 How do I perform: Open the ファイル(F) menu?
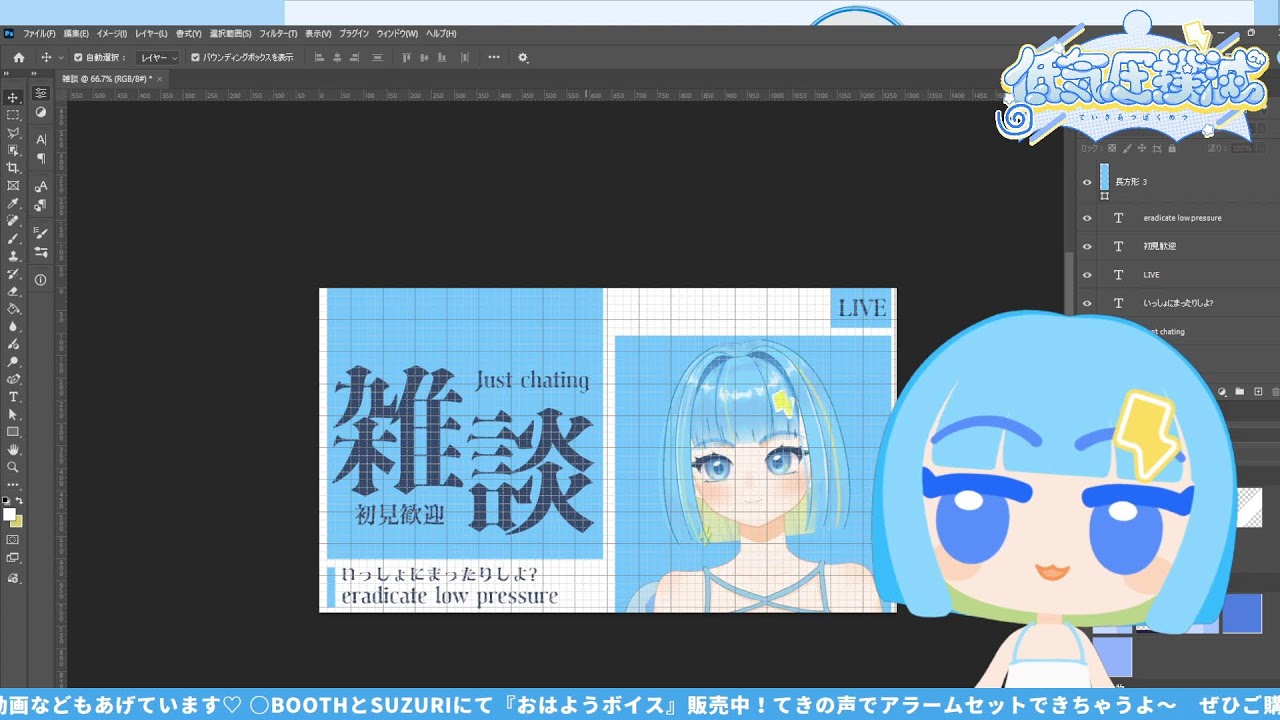click(39, 33)
